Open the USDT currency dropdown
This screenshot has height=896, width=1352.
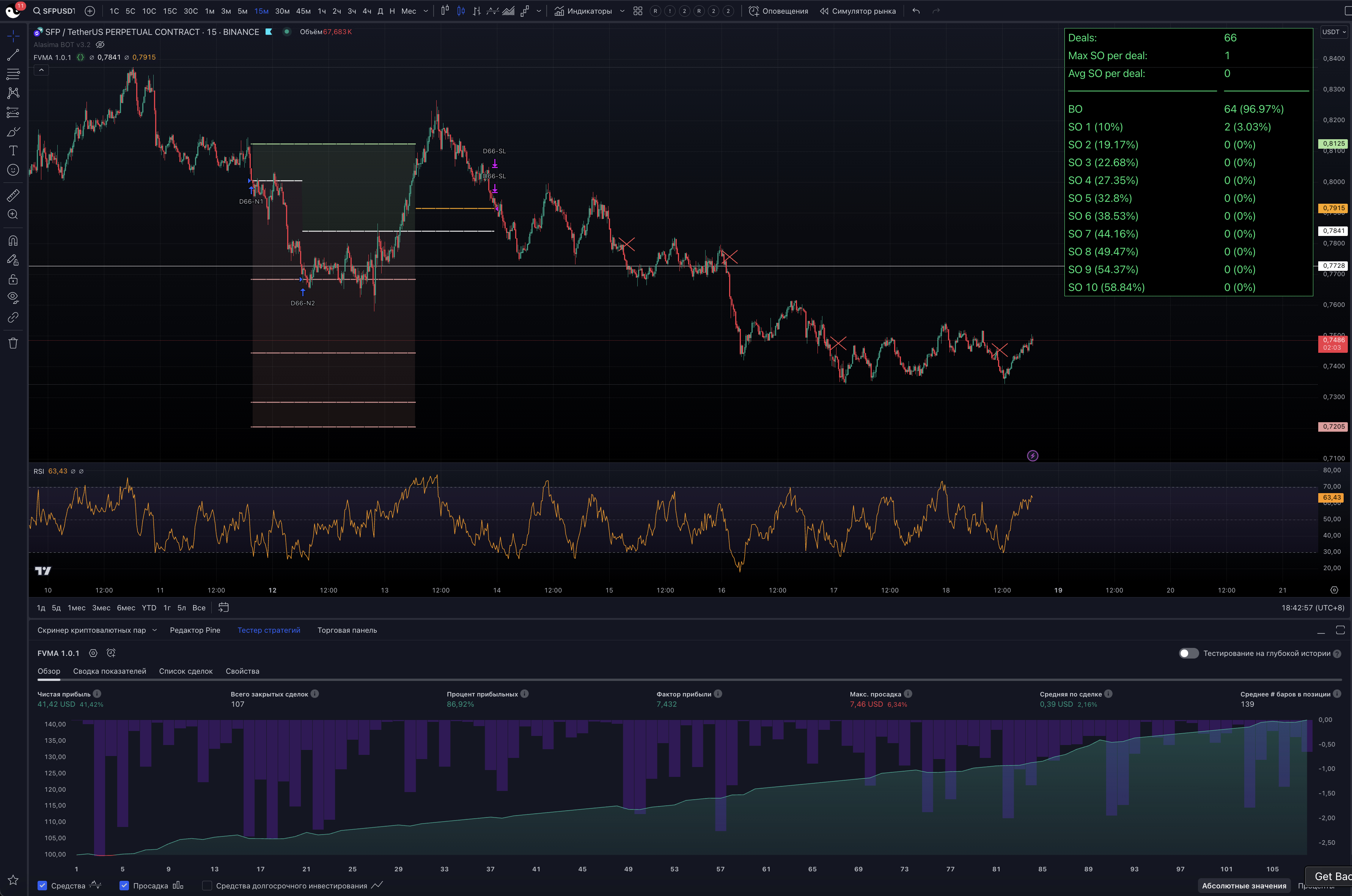1334,32
